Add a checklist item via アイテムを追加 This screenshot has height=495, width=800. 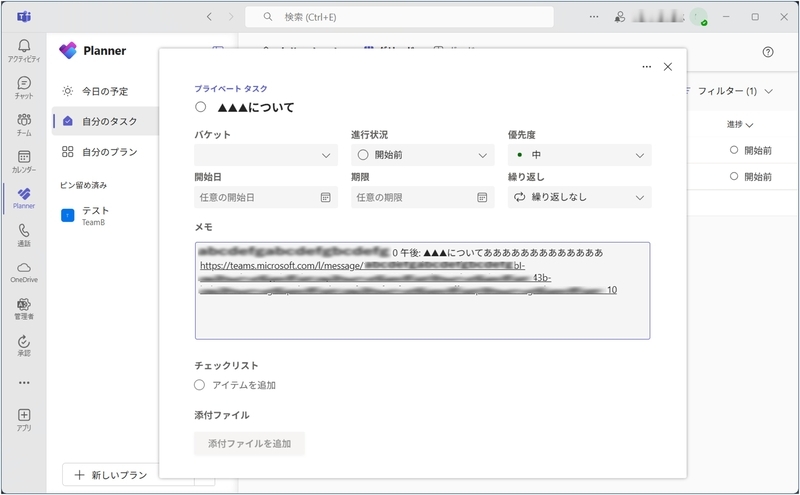244,385
